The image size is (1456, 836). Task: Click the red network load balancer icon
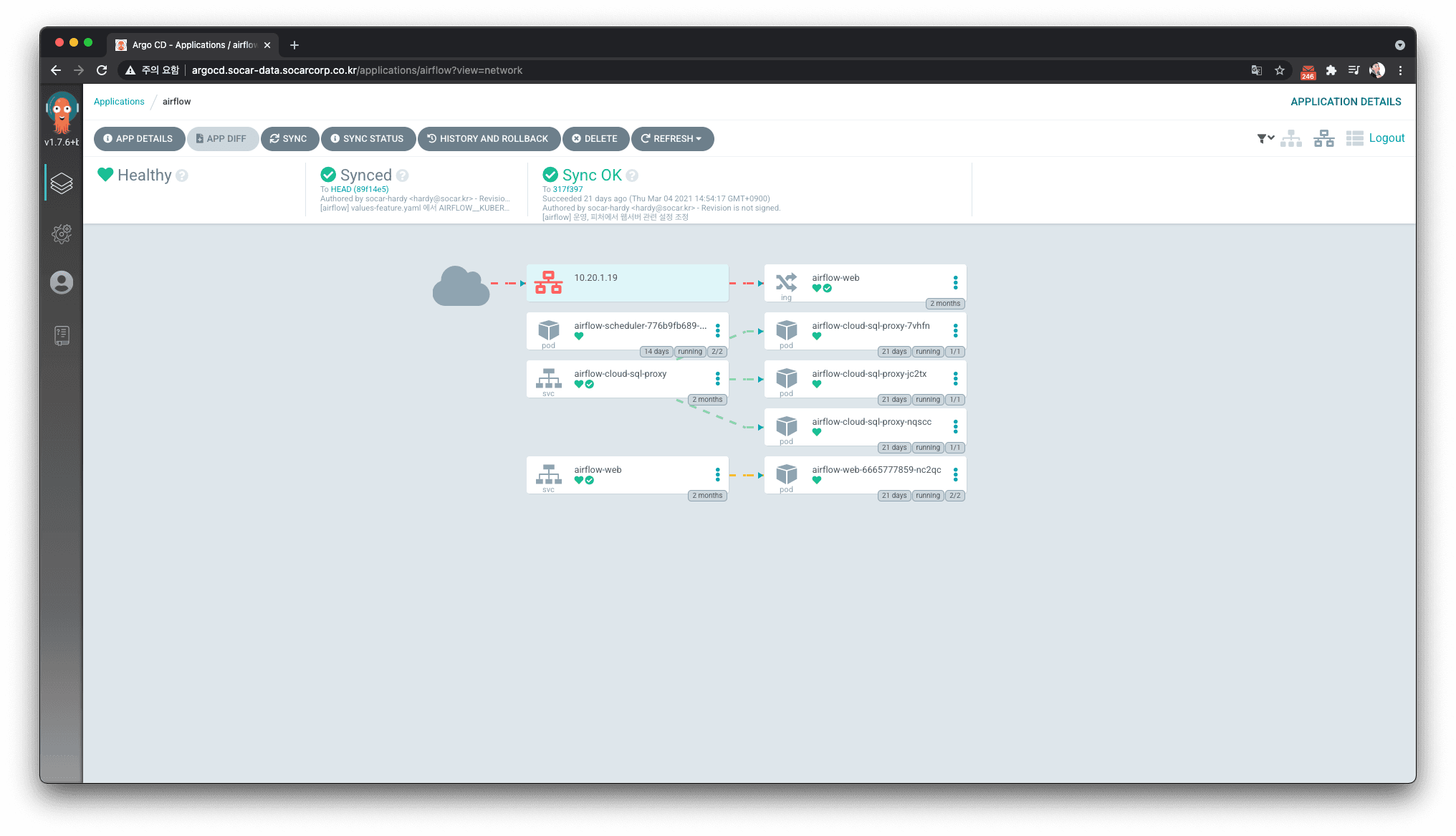coord(548,282)
